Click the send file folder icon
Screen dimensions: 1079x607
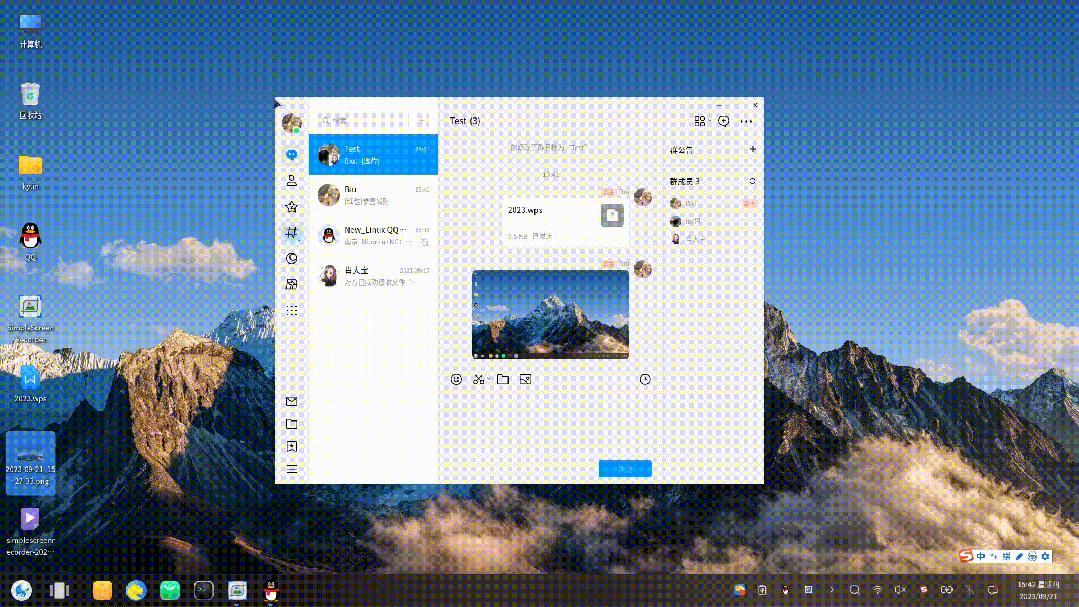click(x=503, y=379)
